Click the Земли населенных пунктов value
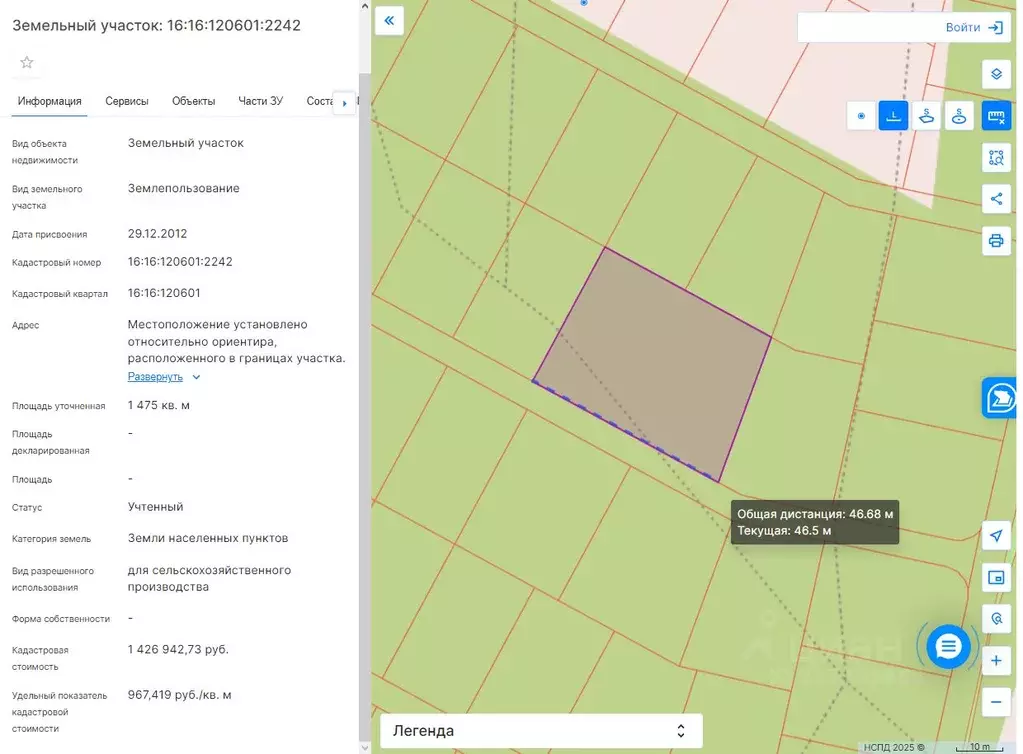 (208, 538)
